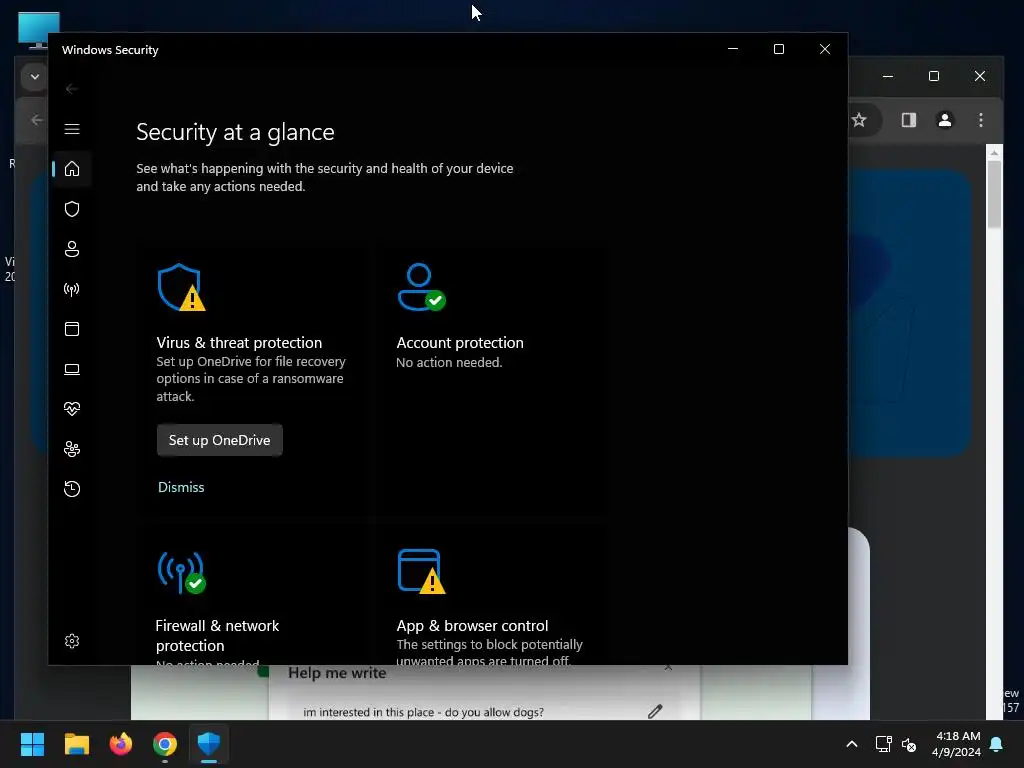Open Windows Security settings gear
Image resolution: width=1024 pixels, height=768 pixels.
click(72, 641)
